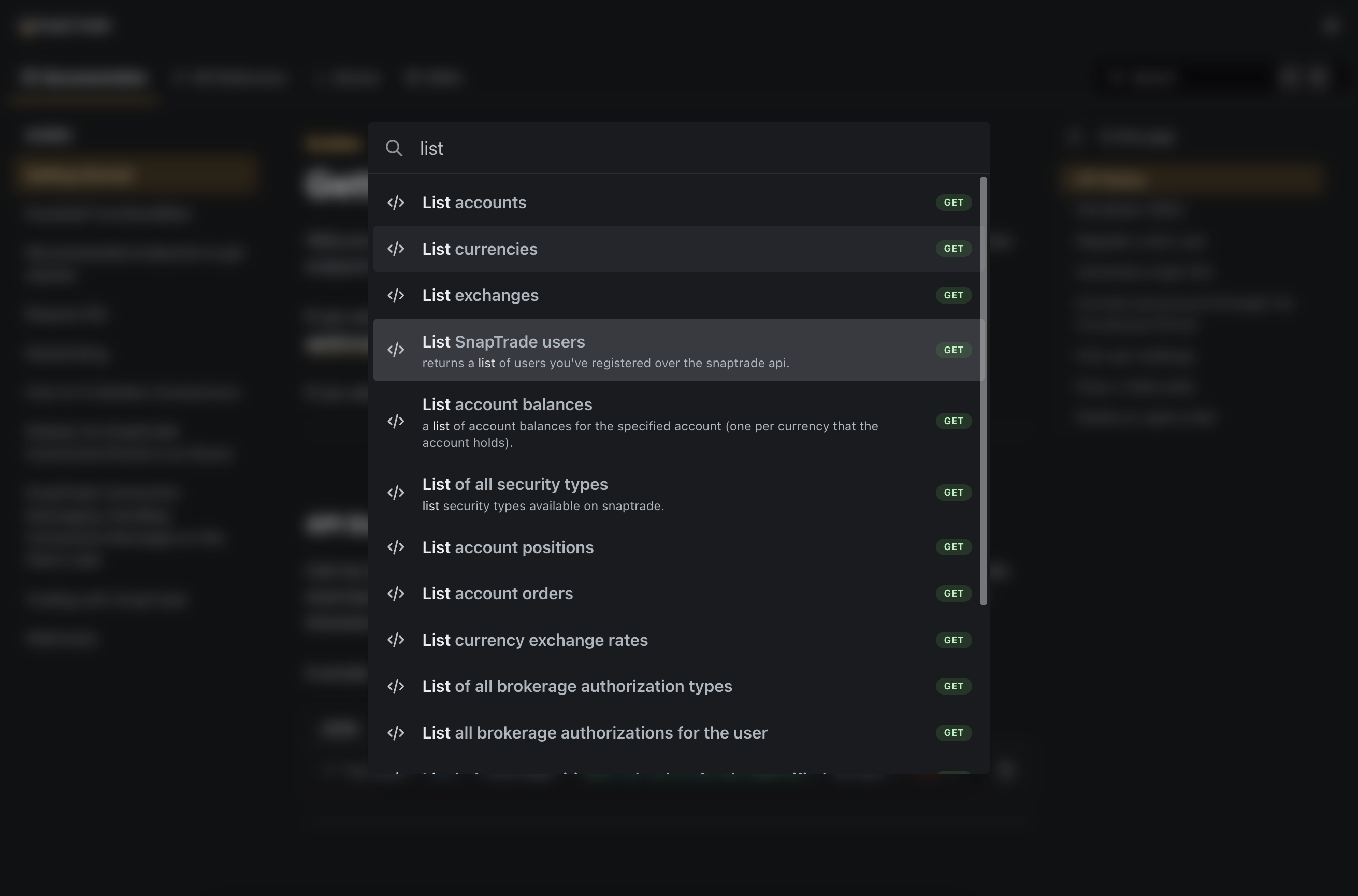Open List of all security types result
Viewport: 1358px width, 896px height.
tap(678, 493)
